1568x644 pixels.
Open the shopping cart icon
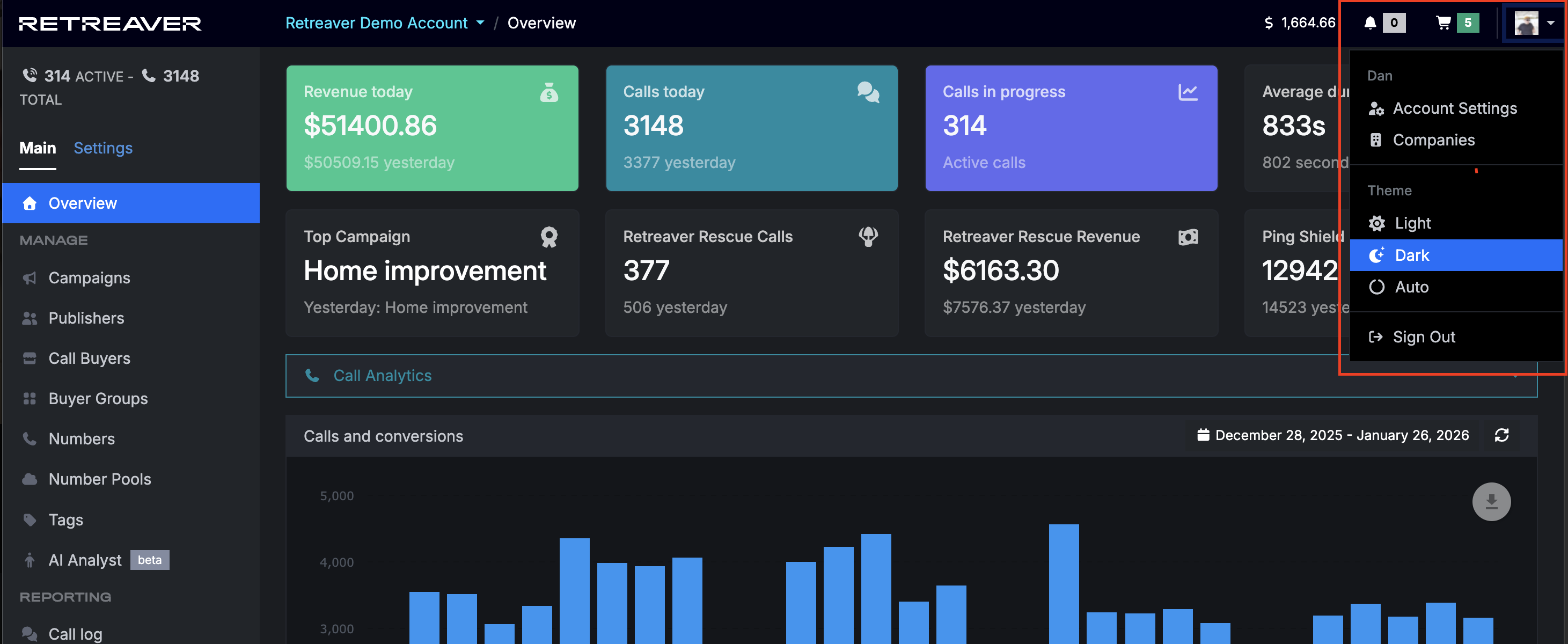tap(1443, 23)
